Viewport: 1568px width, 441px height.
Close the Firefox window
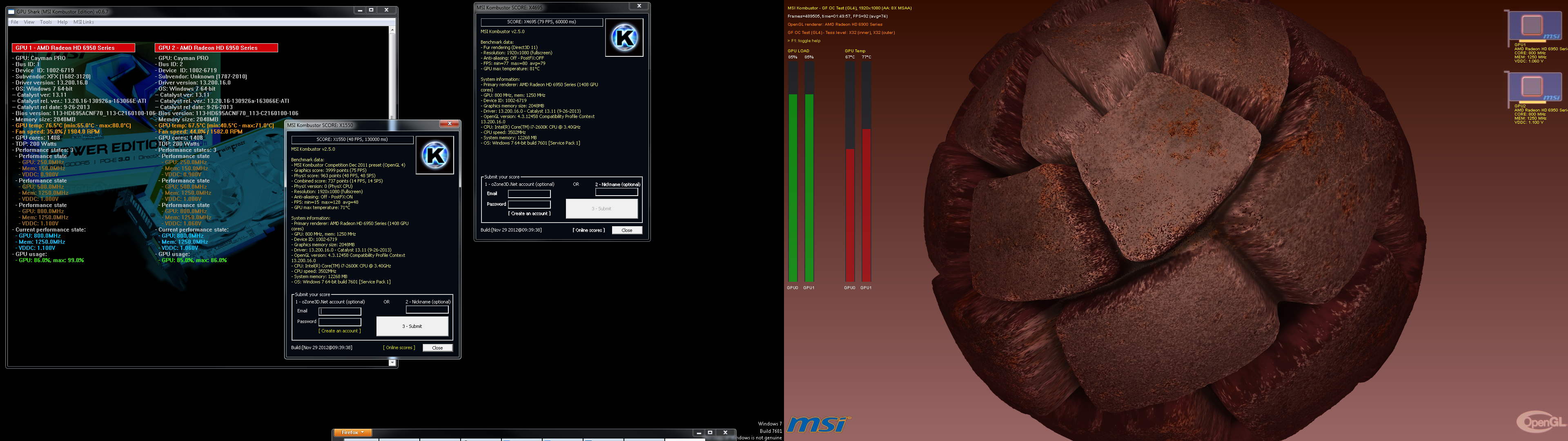tap(726, 432)
